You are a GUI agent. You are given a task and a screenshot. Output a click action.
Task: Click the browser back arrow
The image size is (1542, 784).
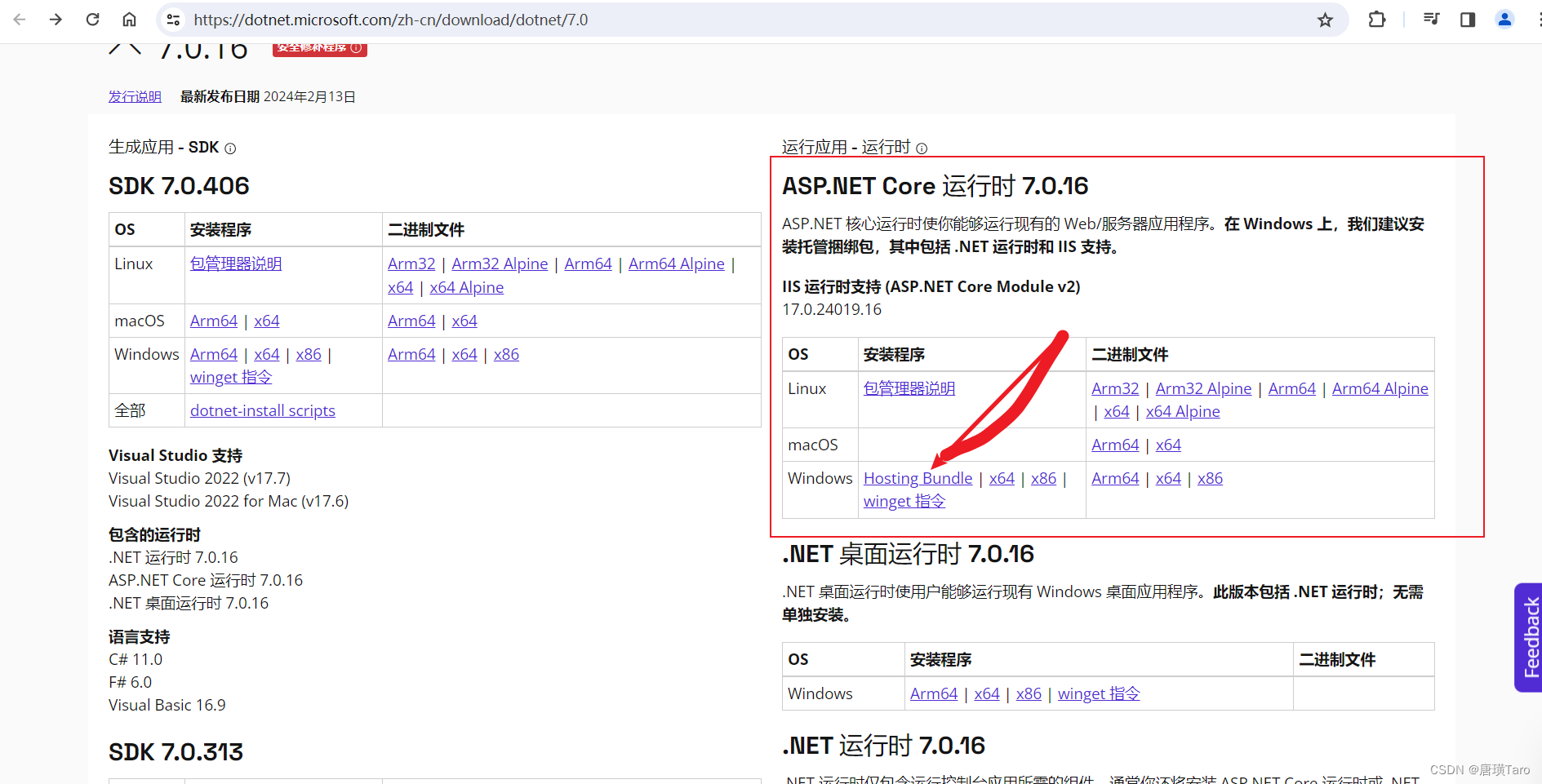[x=19, y=20]
